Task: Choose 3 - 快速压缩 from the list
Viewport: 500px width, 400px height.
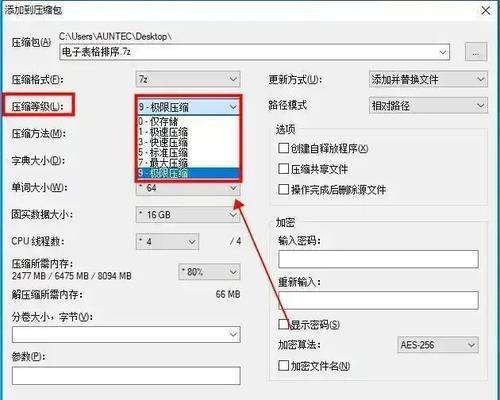Action: click(x=189, y=142)
